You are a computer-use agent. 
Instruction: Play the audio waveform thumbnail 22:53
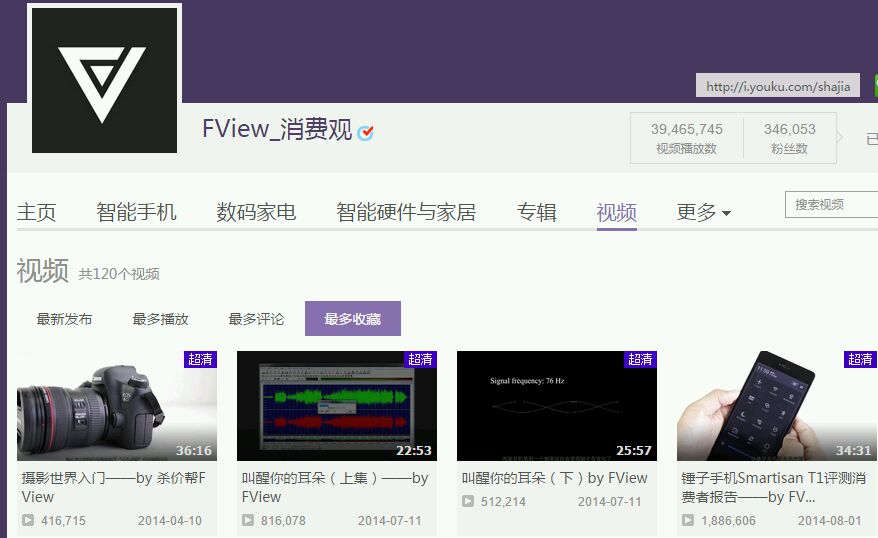point(337,406)
